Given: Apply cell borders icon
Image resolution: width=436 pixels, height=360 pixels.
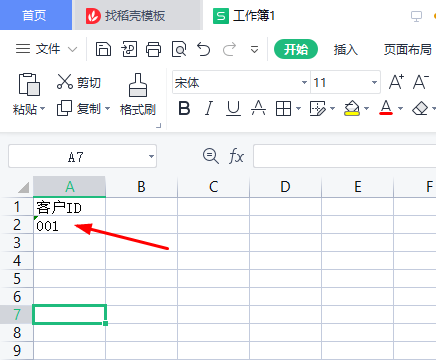Looking at the screenshot, I should coord(283,109).
